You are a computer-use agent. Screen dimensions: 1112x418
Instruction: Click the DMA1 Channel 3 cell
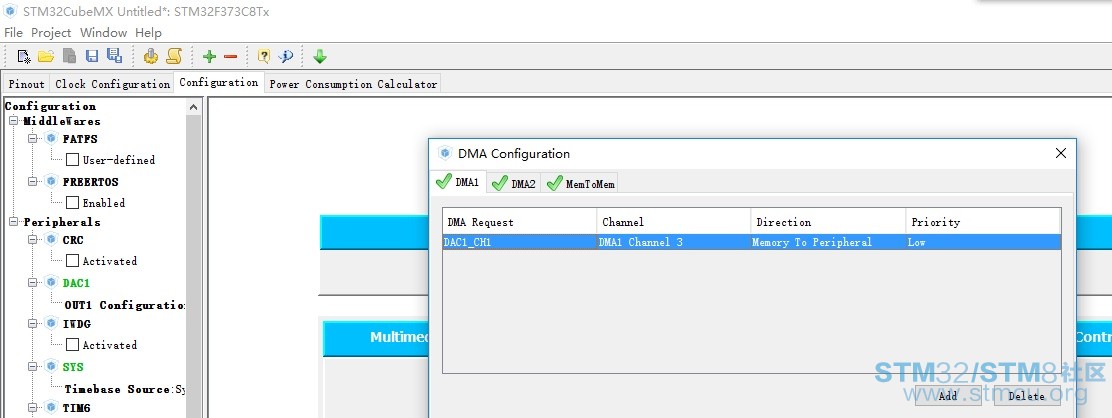point(674,242)
